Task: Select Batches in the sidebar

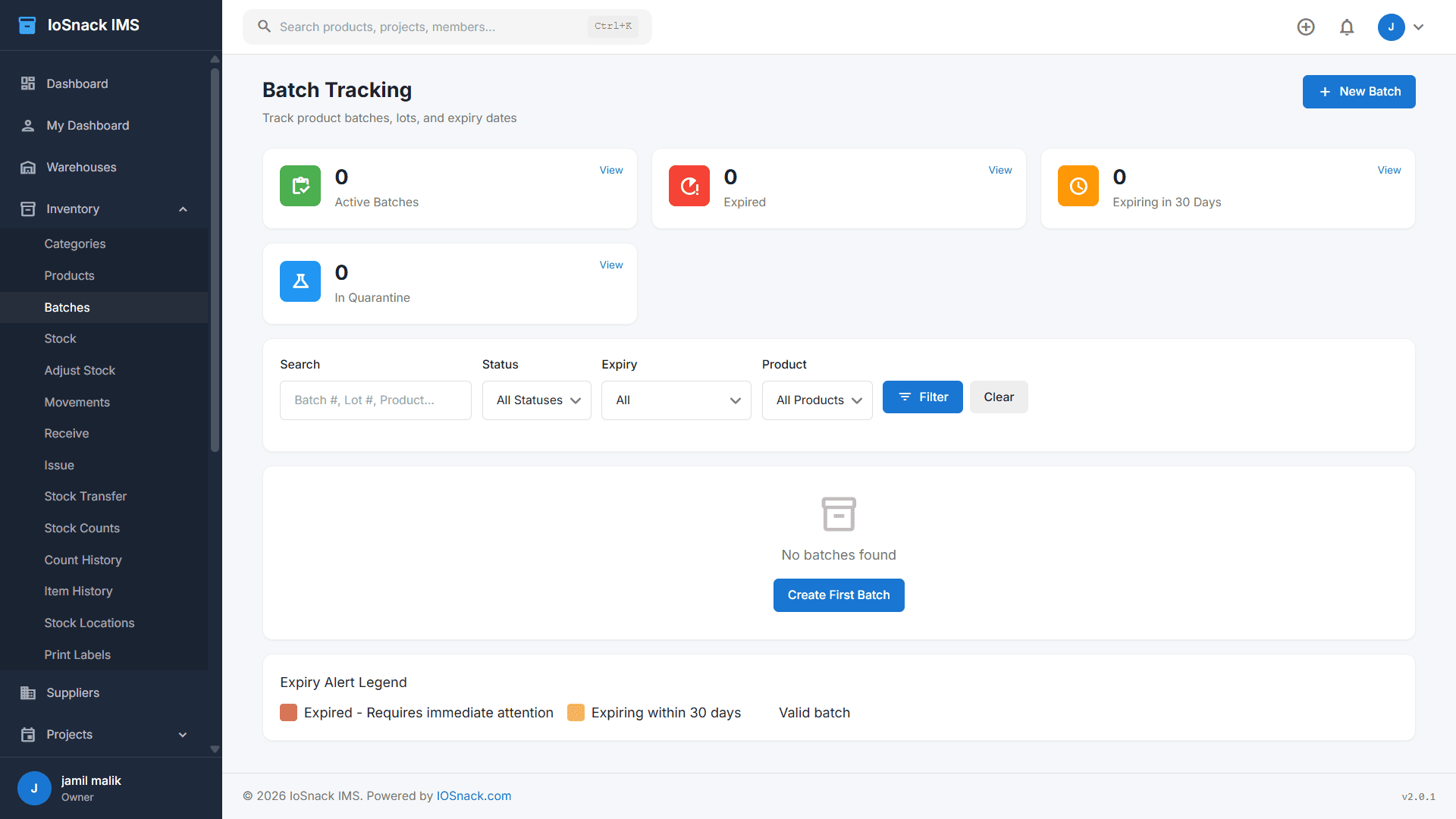Action: (x=67, y=307)
